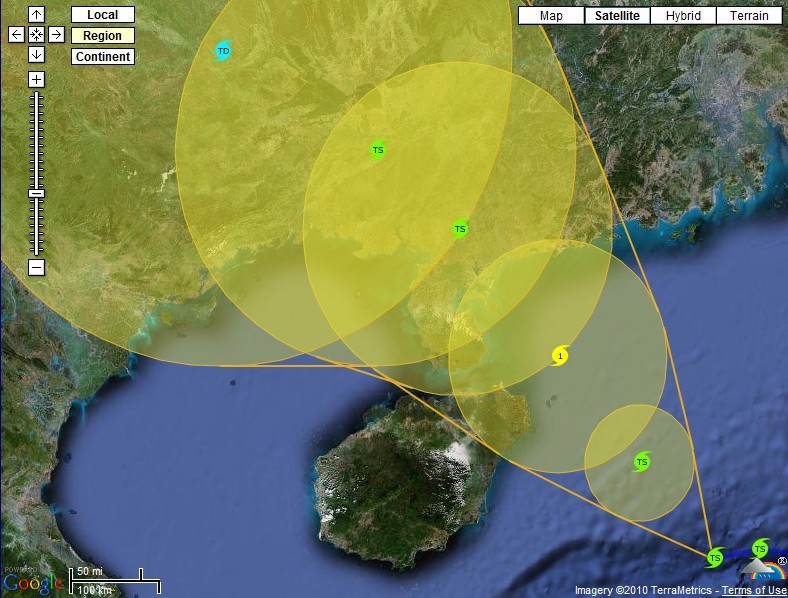Image resolution: width=788 pixels, height=598 pixels.
Task: Pan the map up with arrow
Action: click(36, 15)
